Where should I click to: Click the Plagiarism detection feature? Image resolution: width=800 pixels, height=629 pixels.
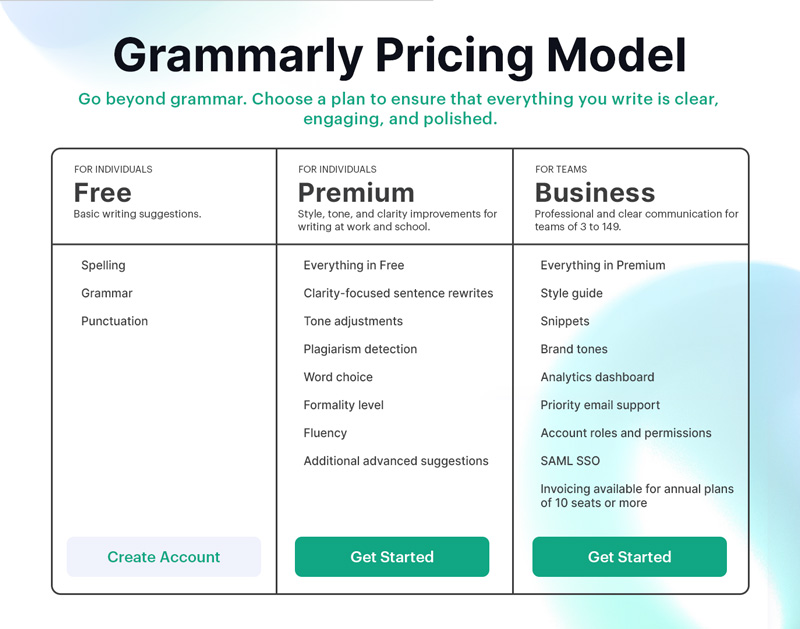pyautogui.click(x=360, y=349)
